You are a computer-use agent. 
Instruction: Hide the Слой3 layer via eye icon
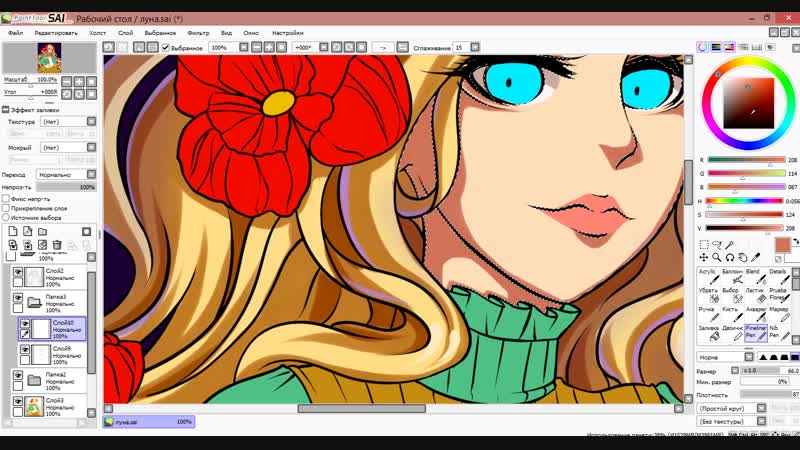(18, 402)
